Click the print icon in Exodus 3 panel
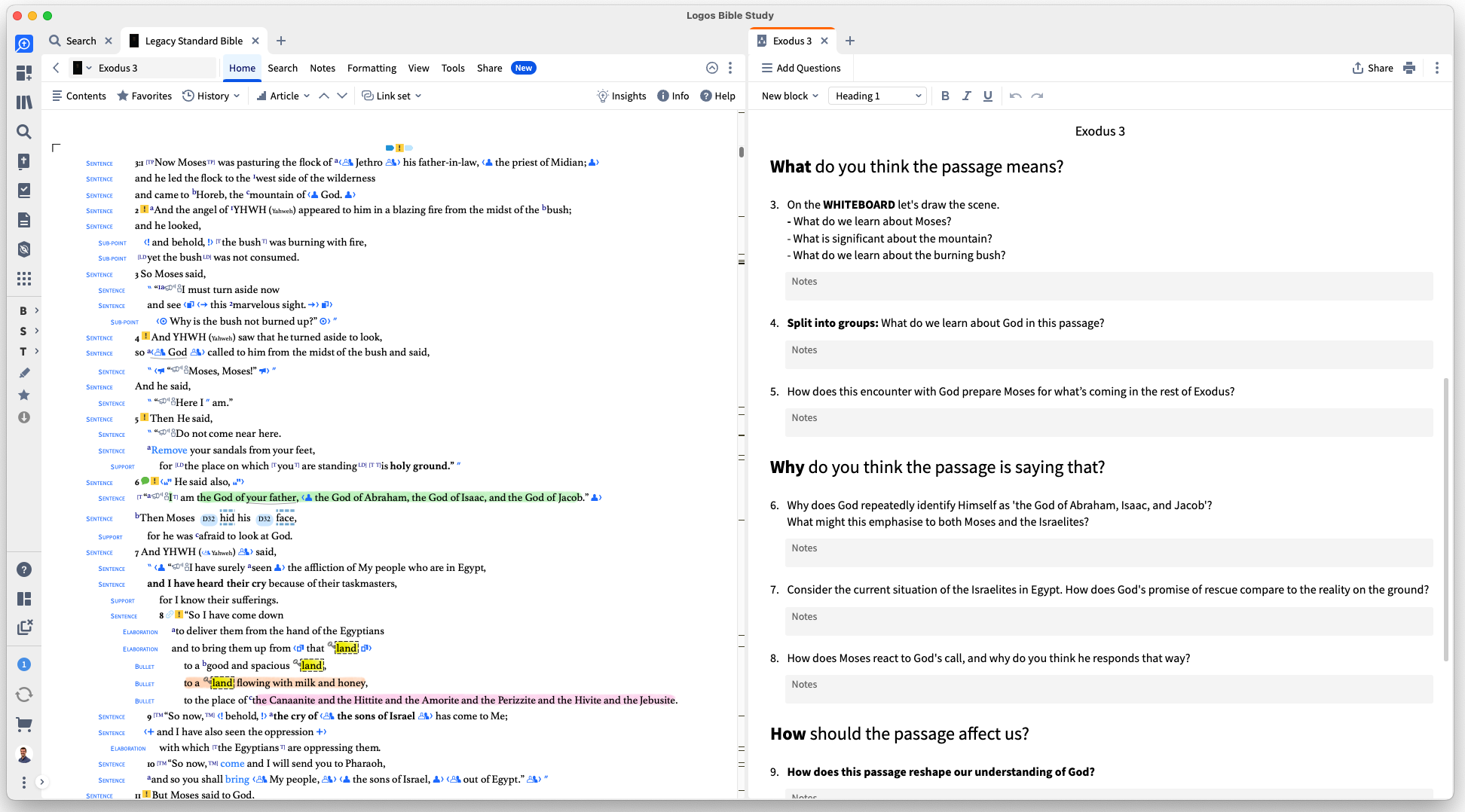This screenshot has height=812, width=1465. [1409, 68]
